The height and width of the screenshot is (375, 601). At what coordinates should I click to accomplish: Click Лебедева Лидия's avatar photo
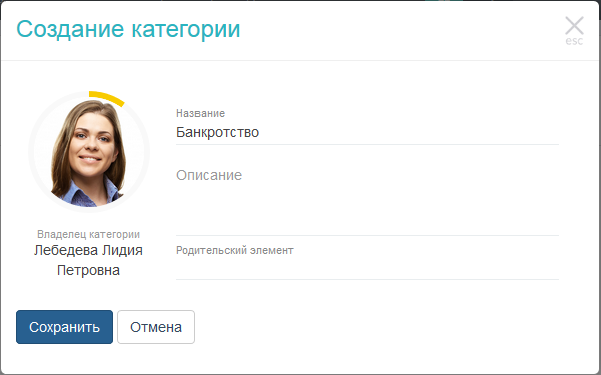89,152
